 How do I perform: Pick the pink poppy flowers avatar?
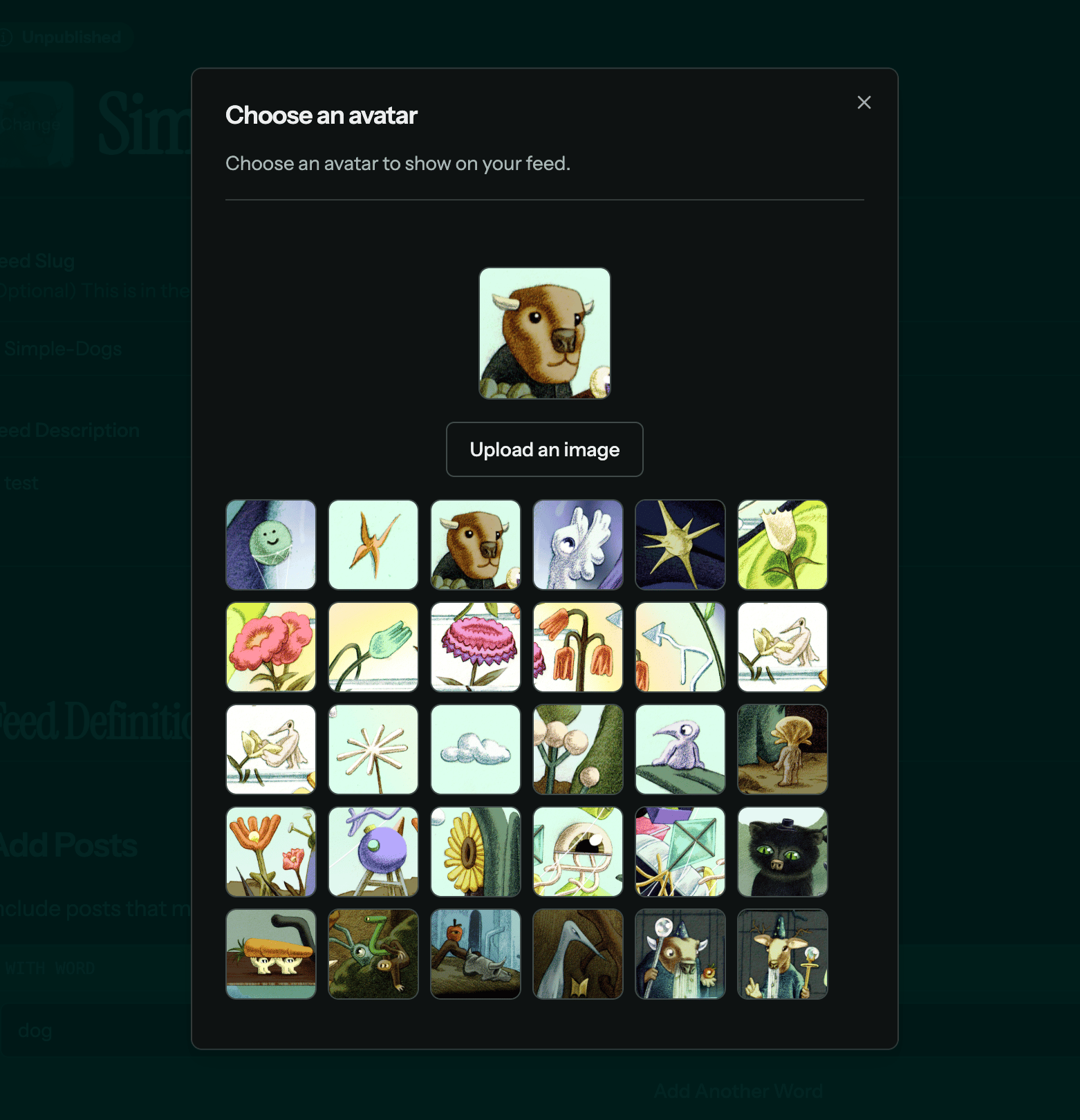[x=271, y=647]
